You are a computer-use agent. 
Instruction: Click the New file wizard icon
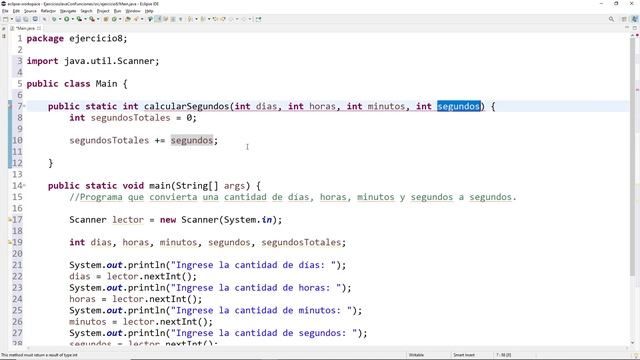[5, 19]
